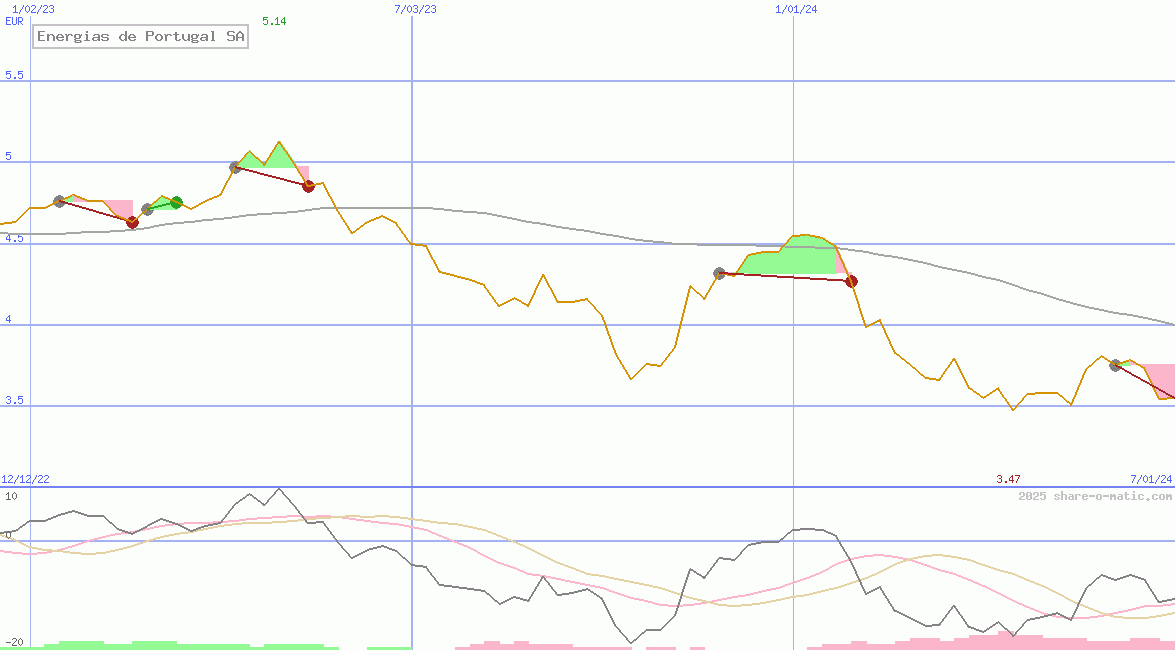Screen dimensions: 1175x650
Task: Click grey marker at far right of price line
Action: tap(1115, 365)
